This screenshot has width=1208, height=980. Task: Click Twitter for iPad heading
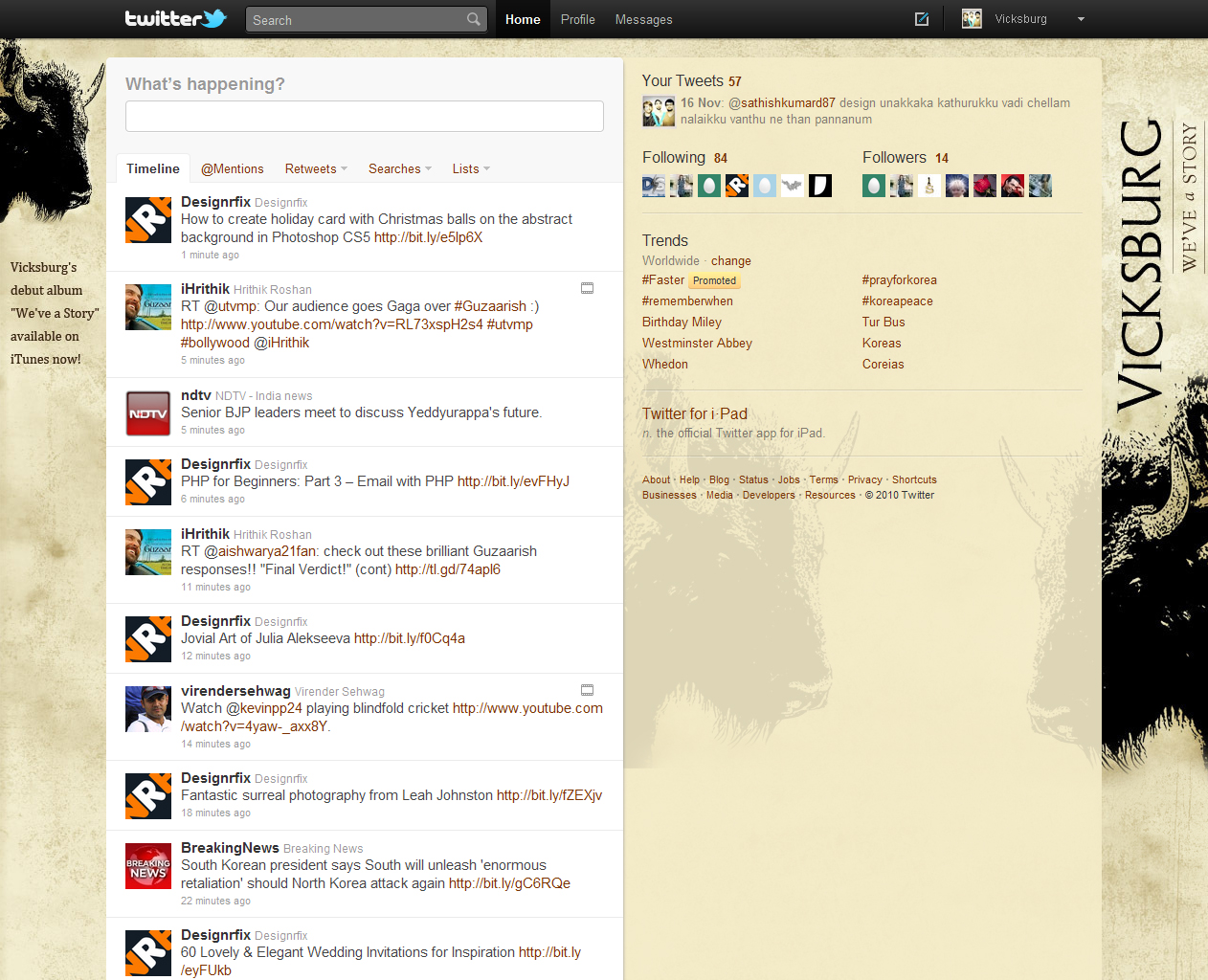[695, 414]
